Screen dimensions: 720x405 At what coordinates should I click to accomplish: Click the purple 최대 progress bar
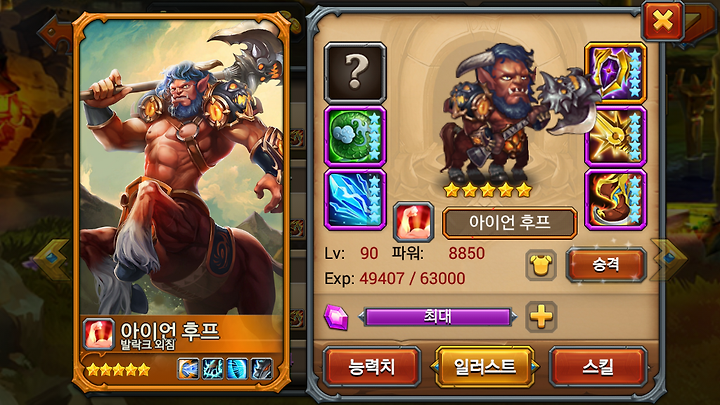click(438, 316)
